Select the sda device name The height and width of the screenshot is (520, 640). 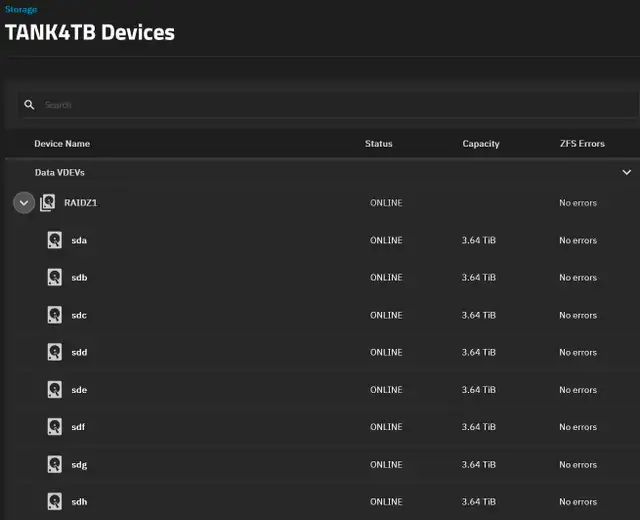pos(79,240)
